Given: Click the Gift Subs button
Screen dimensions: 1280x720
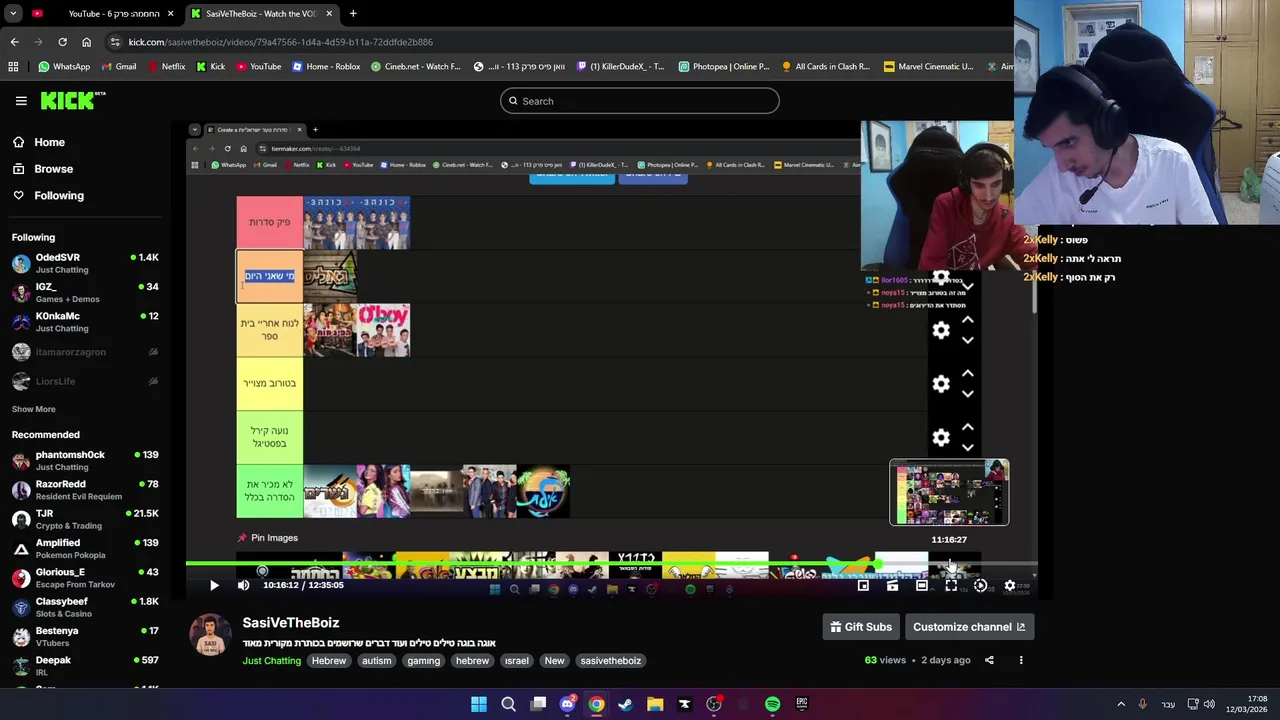Looking at the screenshot, I should 861,627.
